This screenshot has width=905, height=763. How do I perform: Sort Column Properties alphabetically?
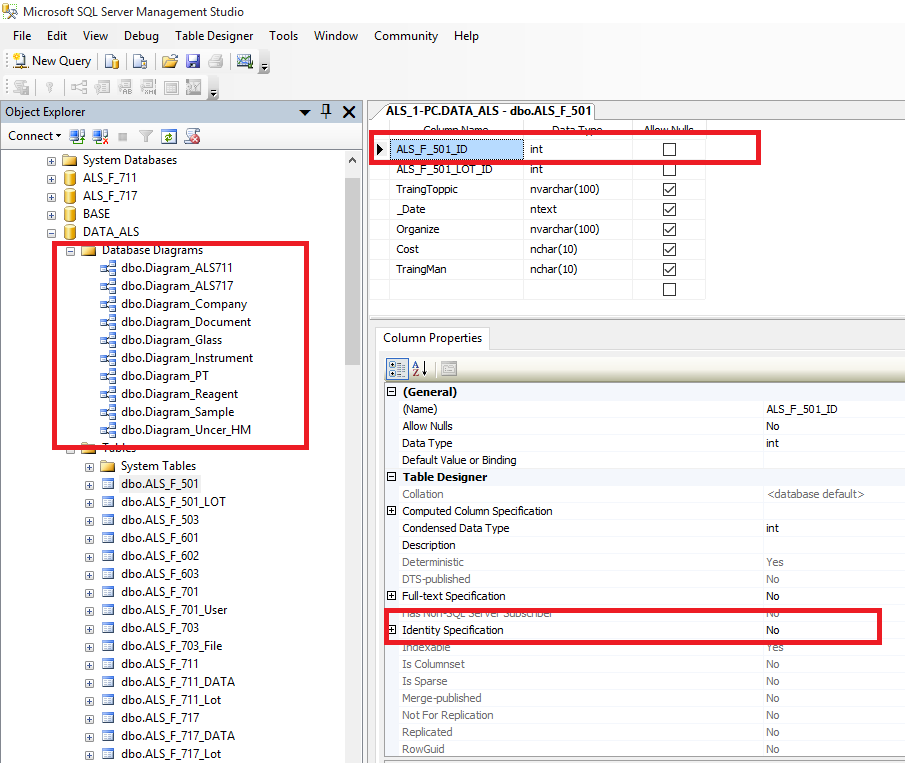(420, 368)
